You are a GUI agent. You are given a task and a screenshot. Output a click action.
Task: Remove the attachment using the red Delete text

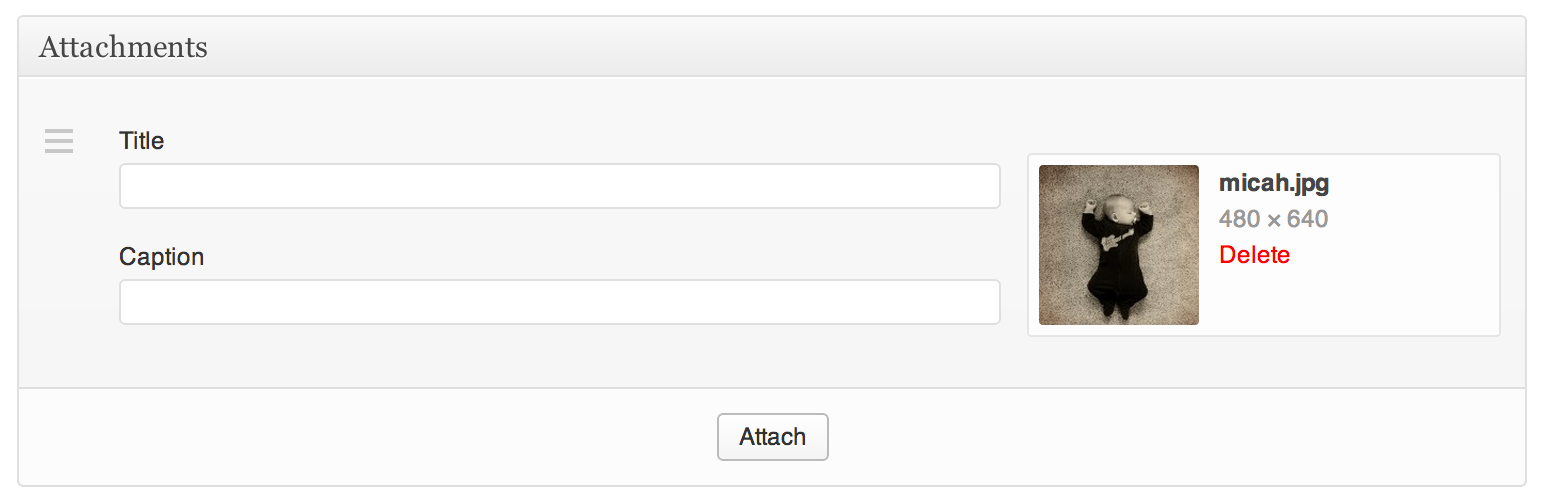(x=1254, y=255)
